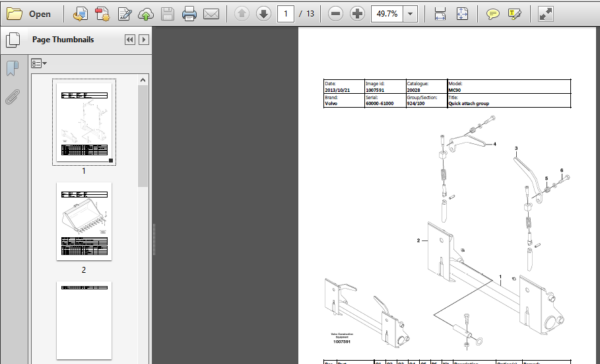Viewport: 600px width, 364px height.
Task: Click the Edit PDF pencil icon
Action: coord(124,14)
